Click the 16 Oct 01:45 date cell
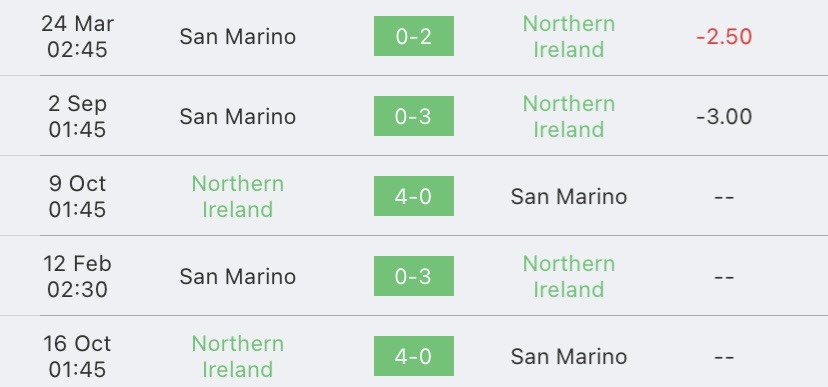This screenshot has width=828, height=387. point(77,356)
